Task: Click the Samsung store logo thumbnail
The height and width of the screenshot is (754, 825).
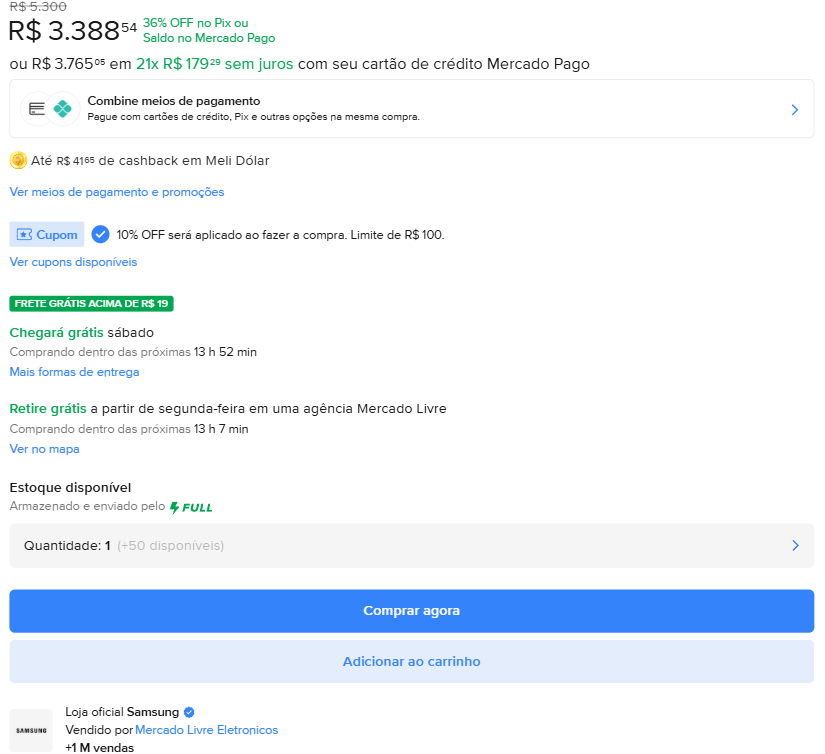Action: pyautogui.click(x=31, y=730)
